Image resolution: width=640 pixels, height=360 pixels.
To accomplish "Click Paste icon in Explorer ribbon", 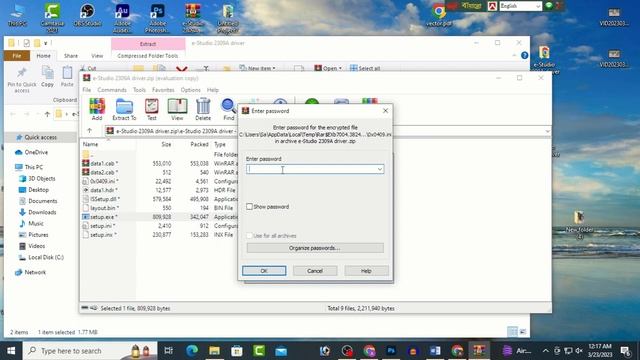I will tap(67, 76).
